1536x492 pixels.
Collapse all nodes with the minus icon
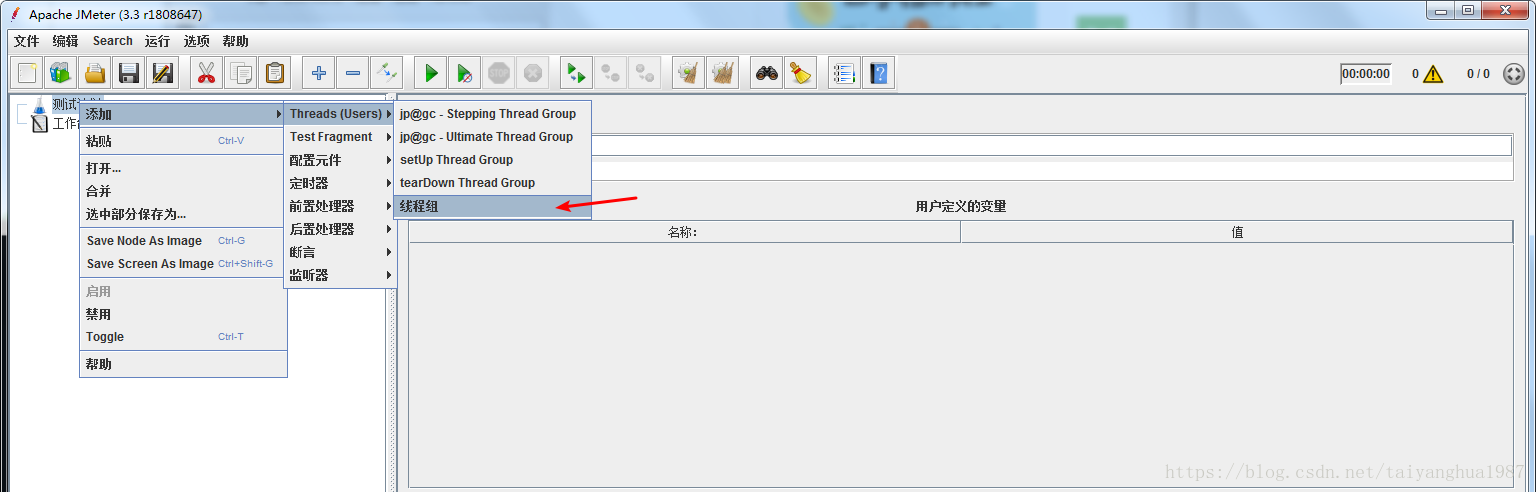[x=352, y=73]
